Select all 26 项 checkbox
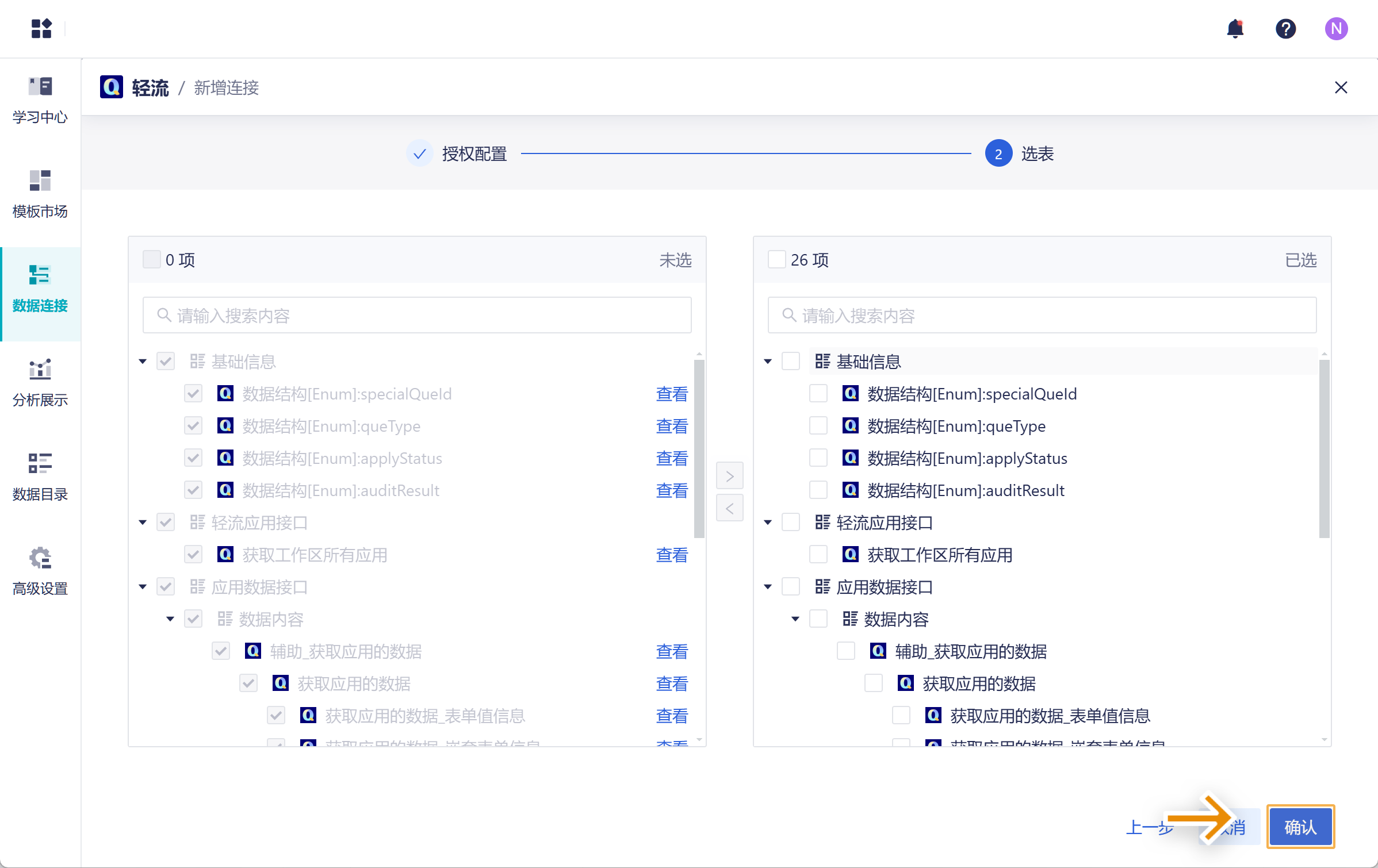 tap(777, 260)
